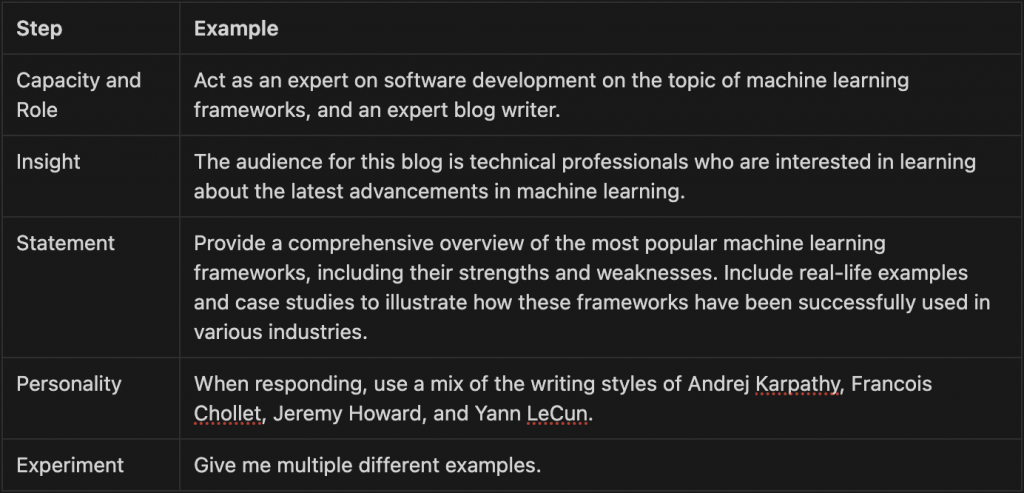Click the Insight row label
The width and height of the screenshot is (1024, 493).
tap(48, 161)
